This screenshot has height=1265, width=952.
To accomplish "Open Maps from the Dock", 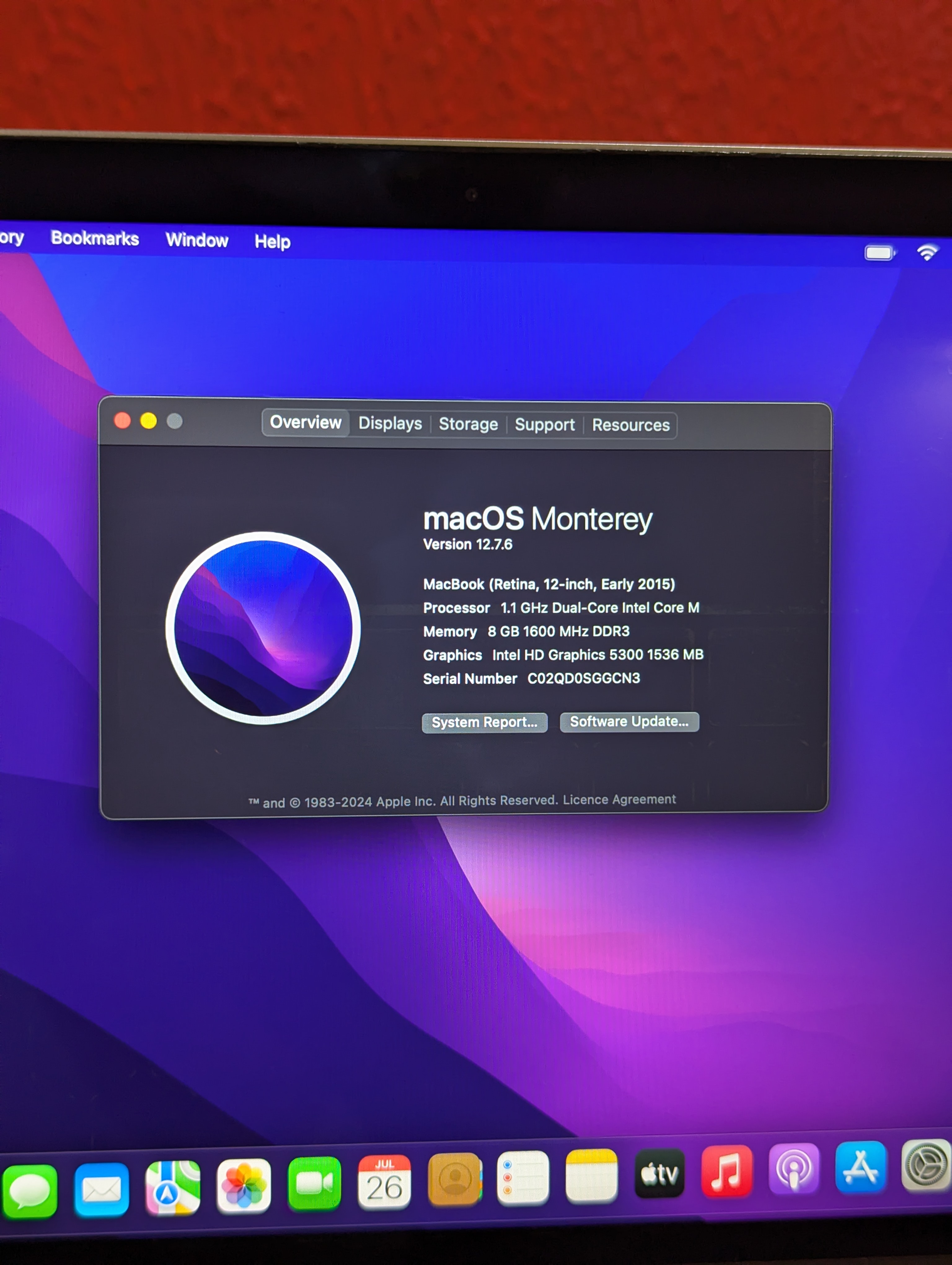I will (173, 1187).
